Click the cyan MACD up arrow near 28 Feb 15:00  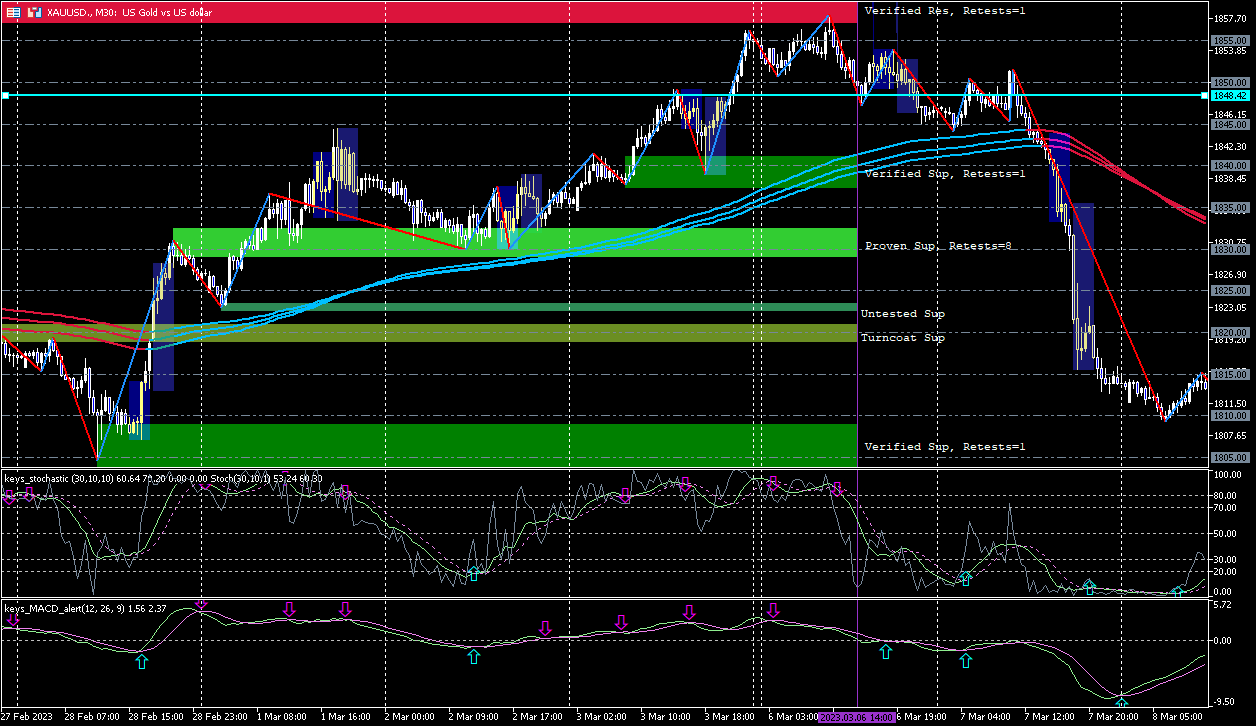[x=141, y=661]
